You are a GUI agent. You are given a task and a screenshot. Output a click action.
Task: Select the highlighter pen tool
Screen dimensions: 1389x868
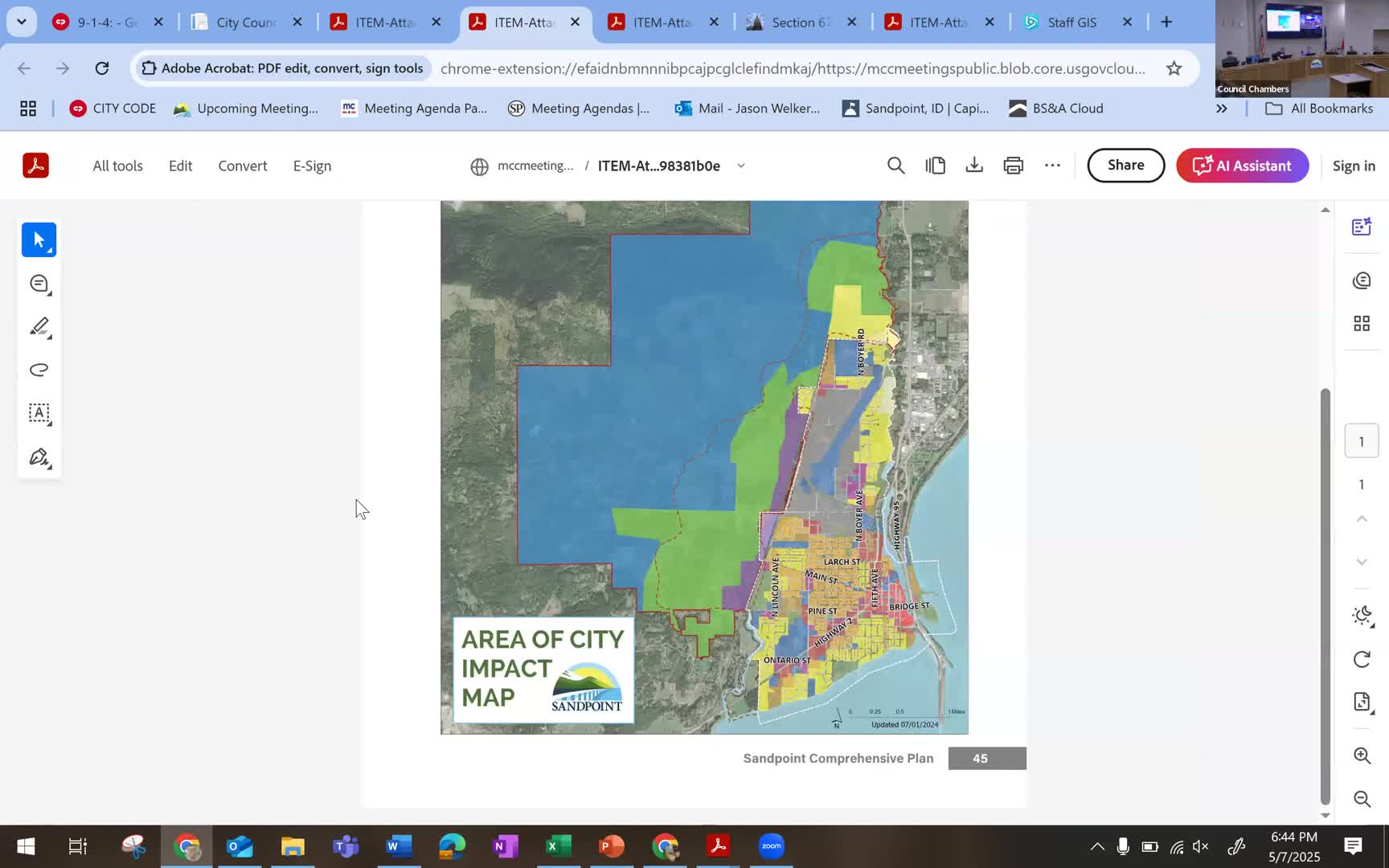coord(39,327)
